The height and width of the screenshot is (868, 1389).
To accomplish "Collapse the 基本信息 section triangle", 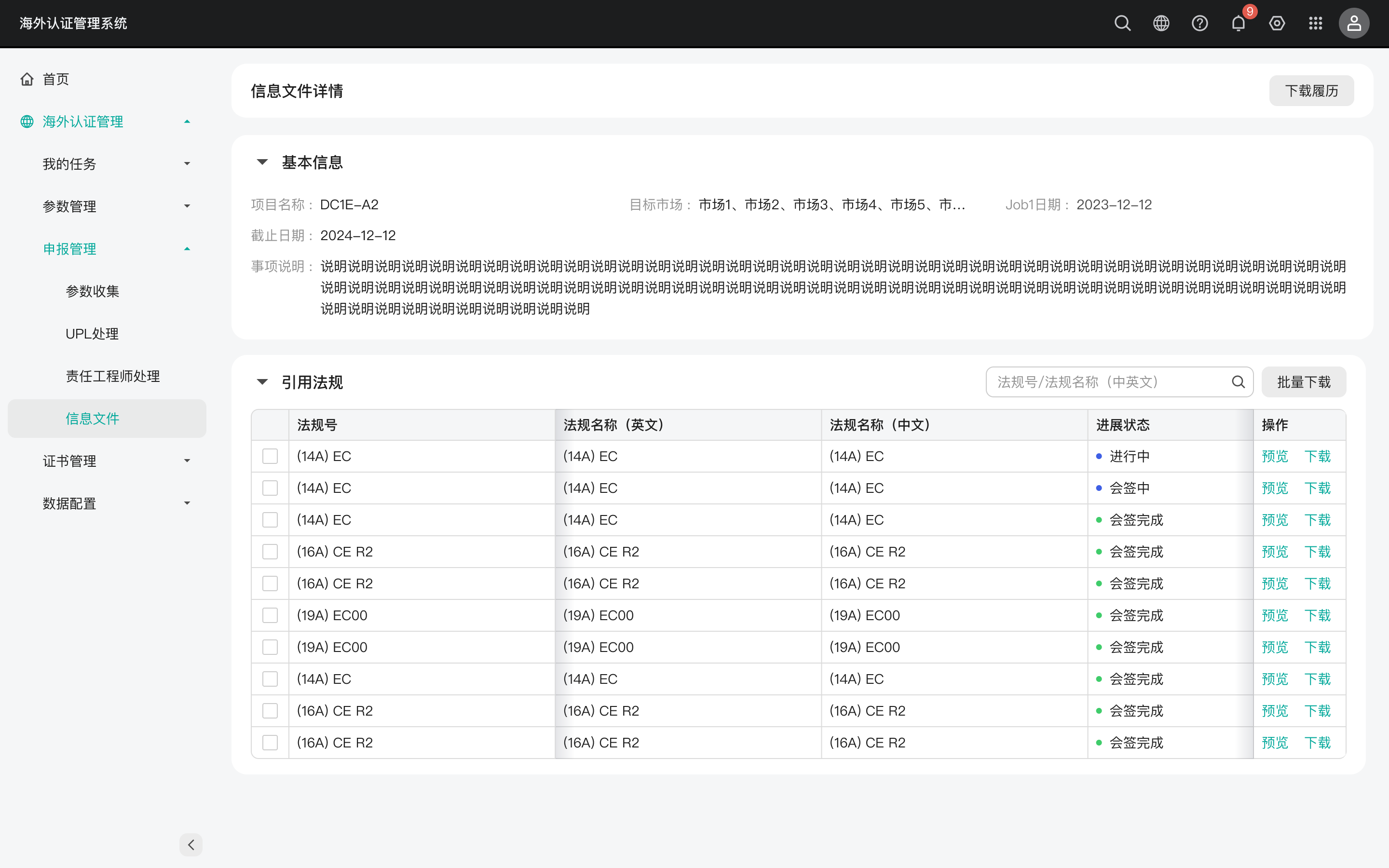I will (262, 162).
